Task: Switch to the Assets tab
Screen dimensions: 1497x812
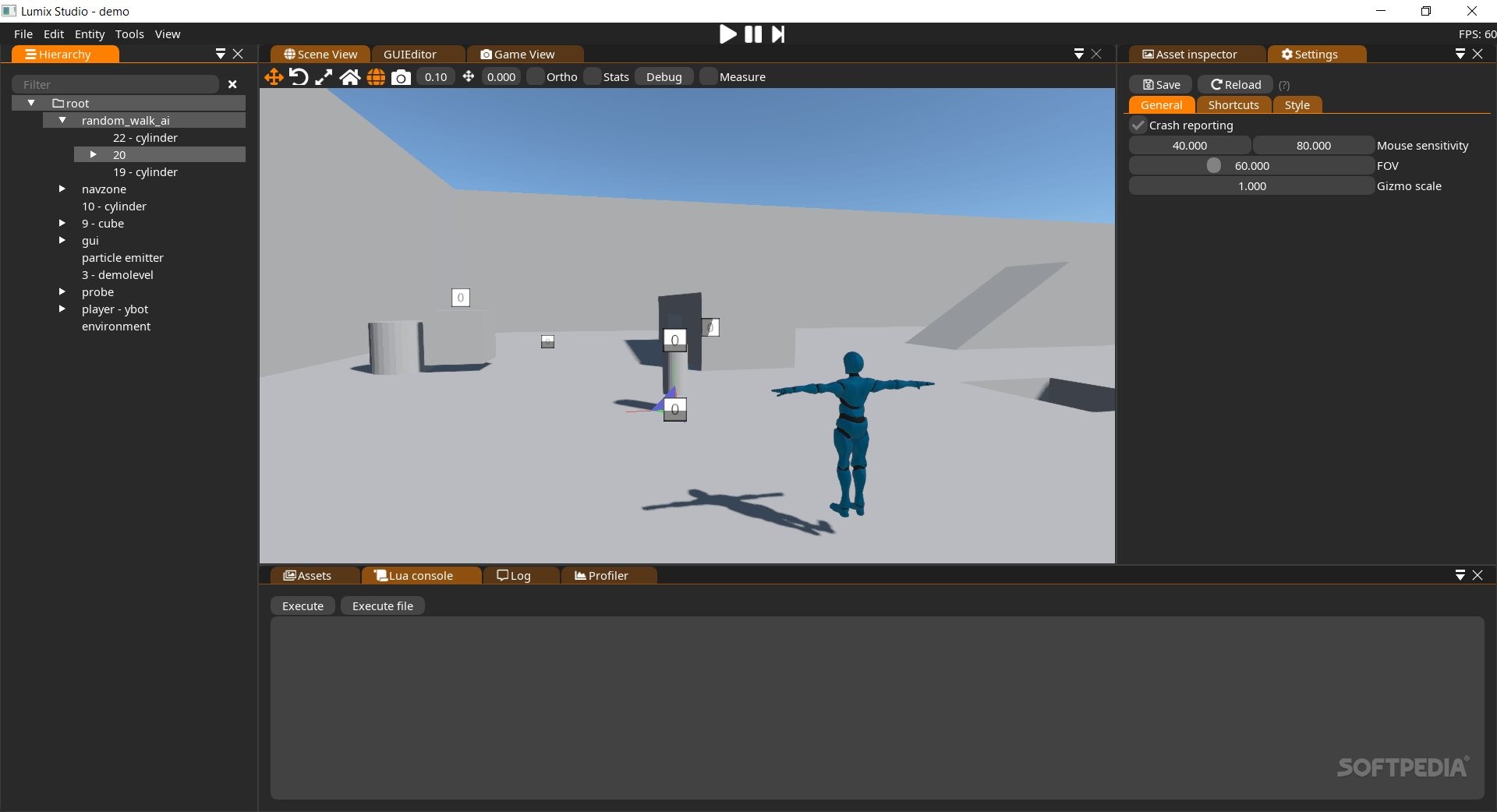Action: [314, 576]
